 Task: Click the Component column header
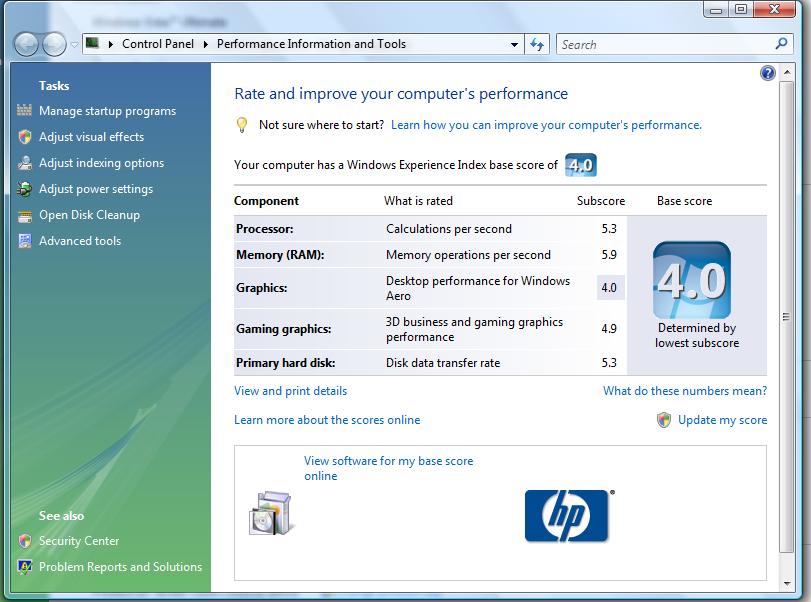[x=266, y=201]
